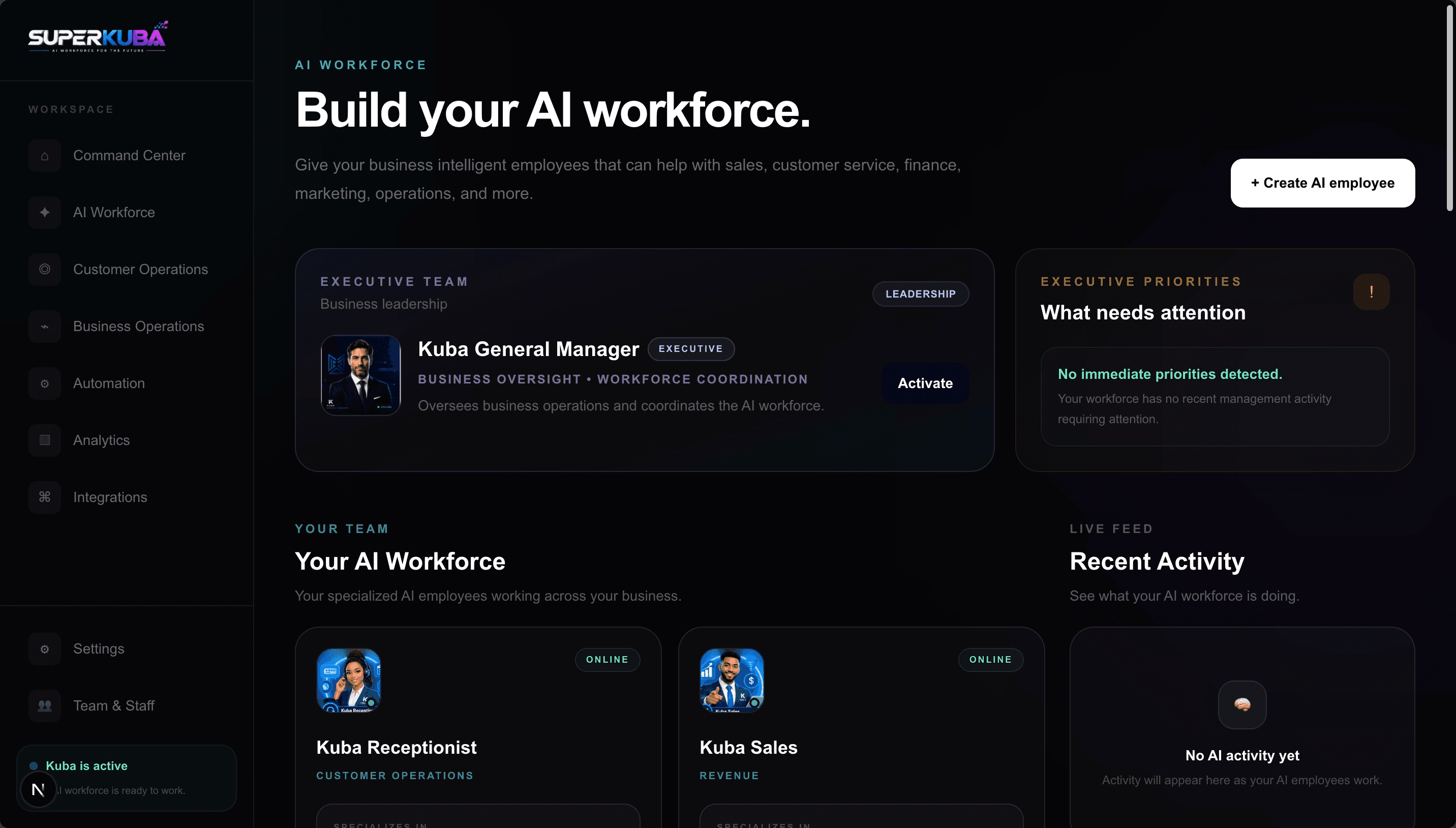Open Kuba Sales avatar image

732,680
